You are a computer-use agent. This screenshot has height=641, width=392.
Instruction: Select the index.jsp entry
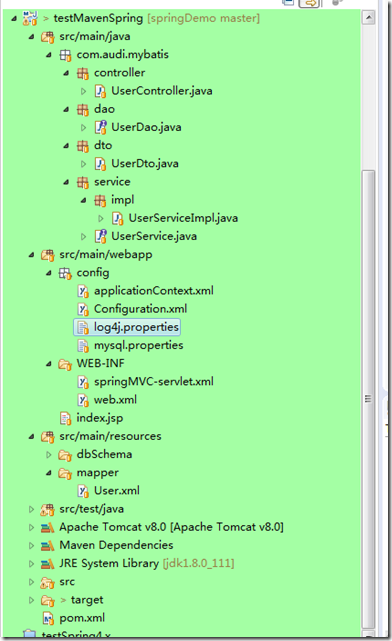tap(100, 418)
